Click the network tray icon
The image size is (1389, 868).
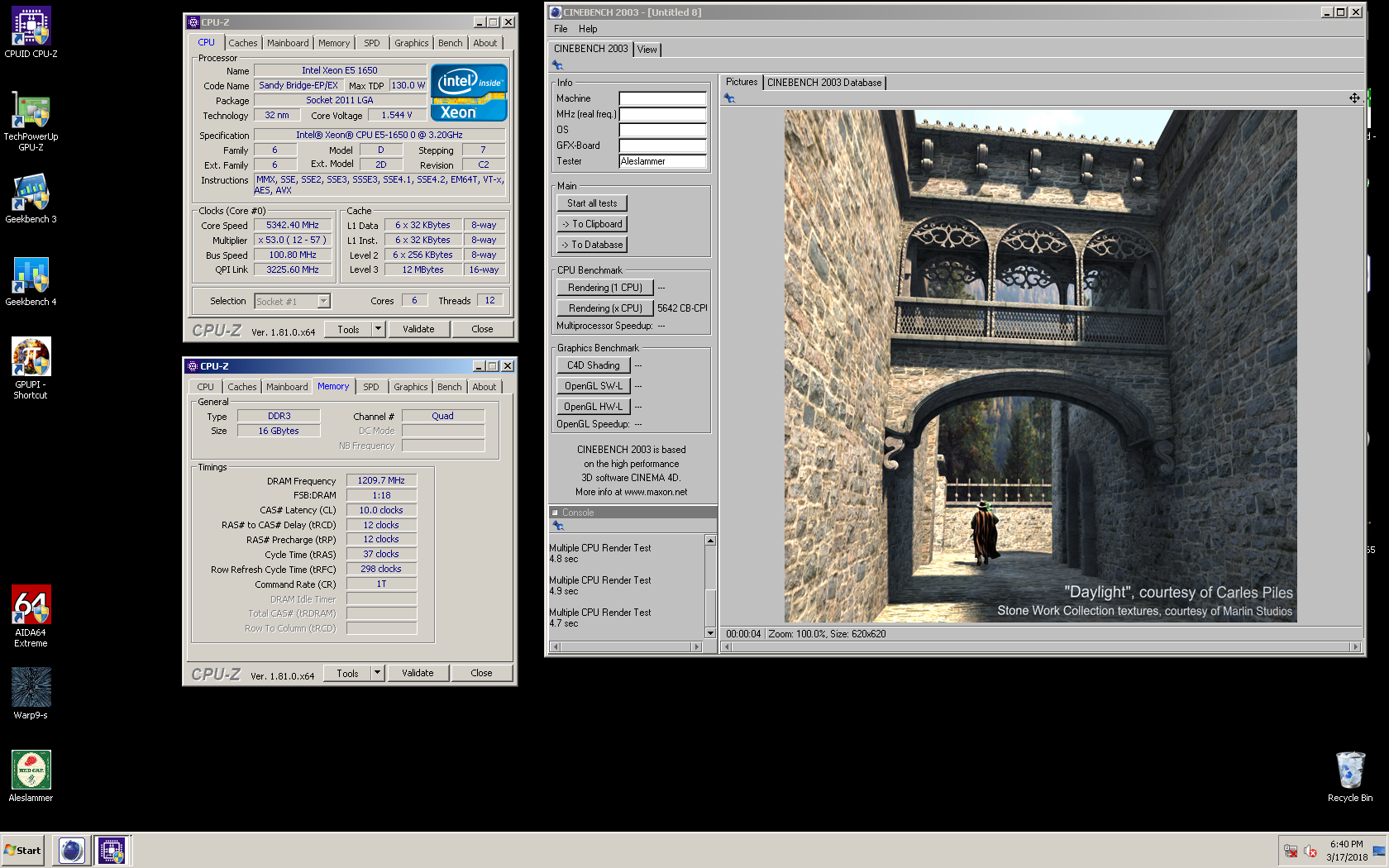point(1291,851)
